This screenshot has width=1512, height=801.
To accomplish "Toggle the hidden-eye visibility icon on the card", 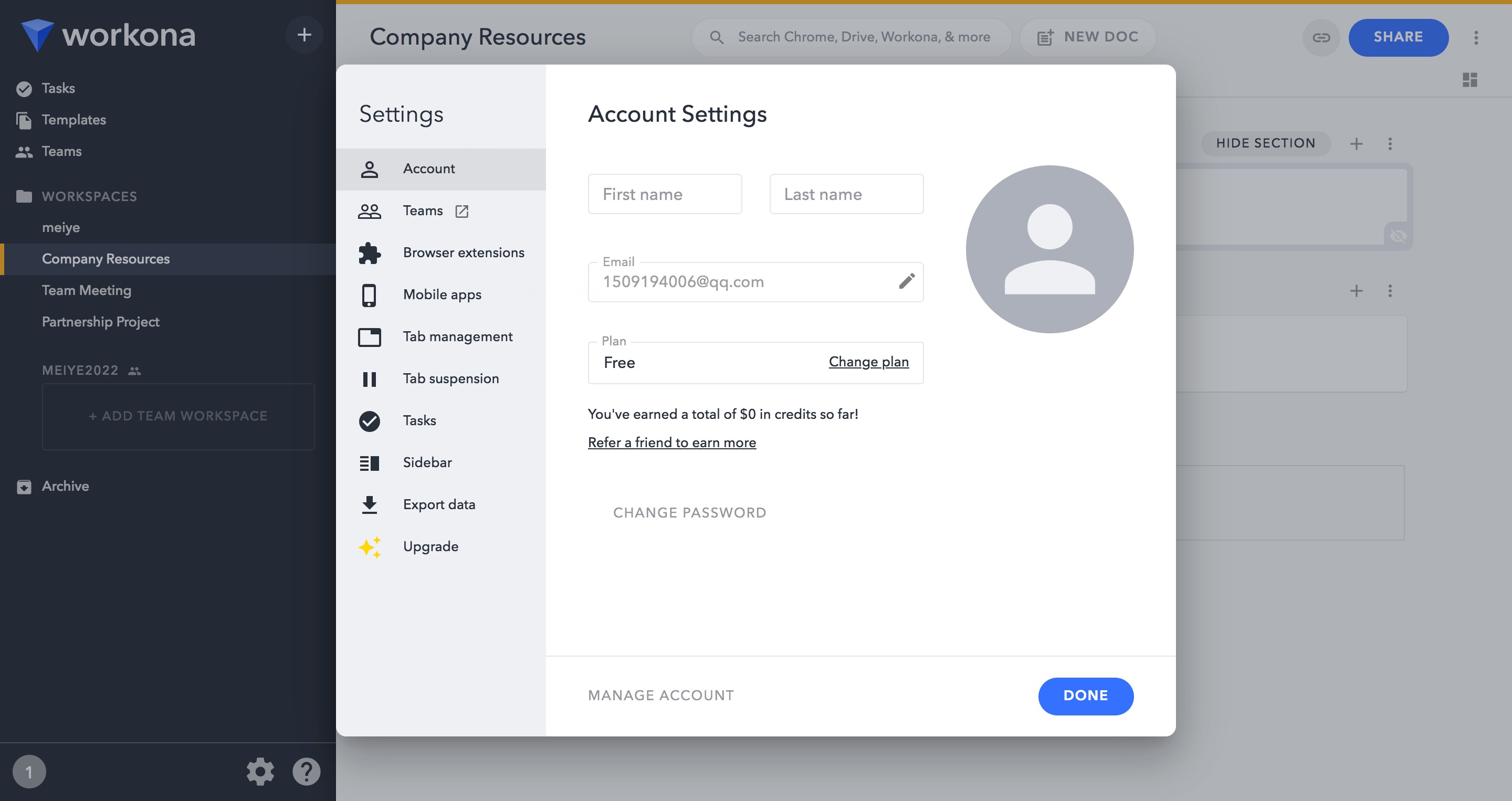I will (x=1398, y=237).
